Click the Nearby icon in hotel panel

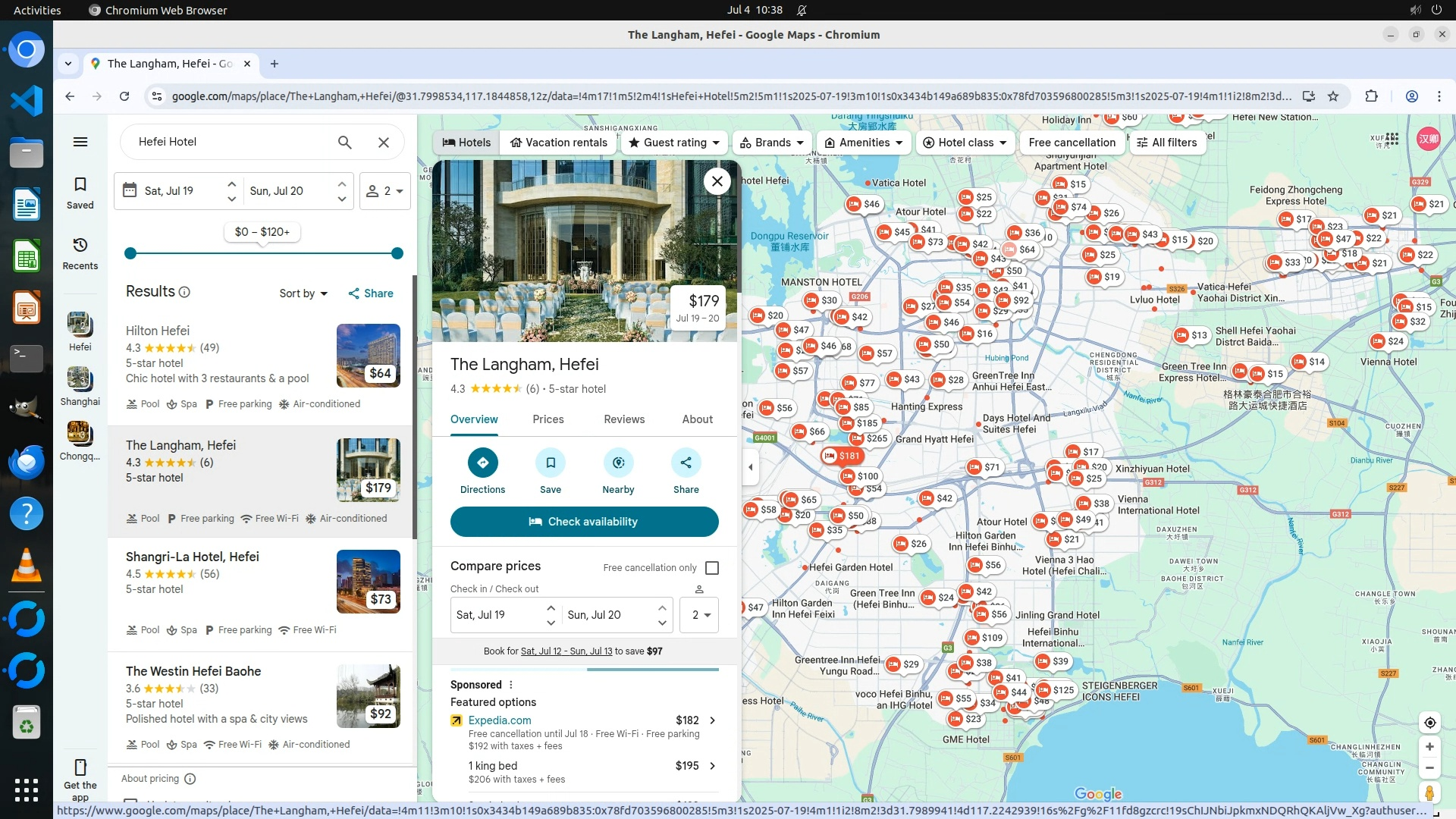point(618,463)
